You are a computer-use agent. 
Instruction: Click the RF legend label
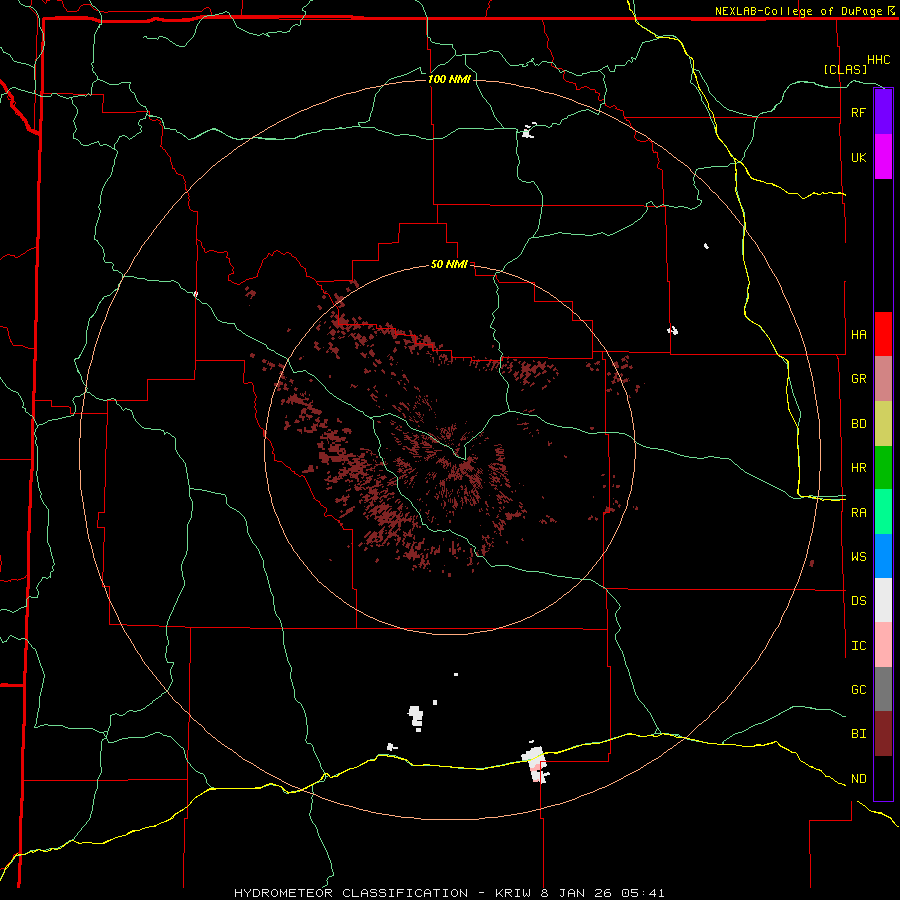pos(858,112)
